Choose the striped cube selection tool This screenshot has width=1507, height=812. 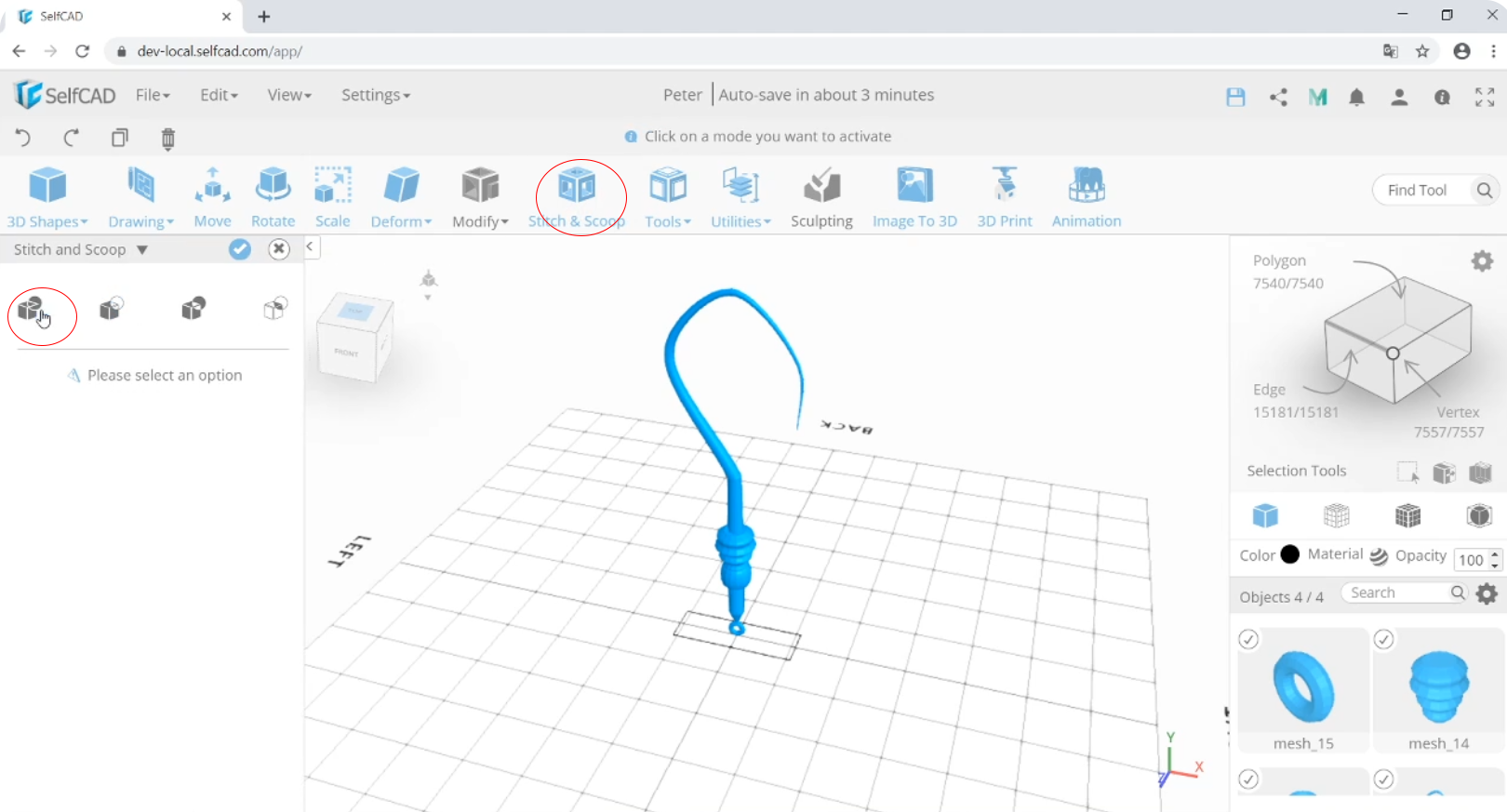[1480, 473]
